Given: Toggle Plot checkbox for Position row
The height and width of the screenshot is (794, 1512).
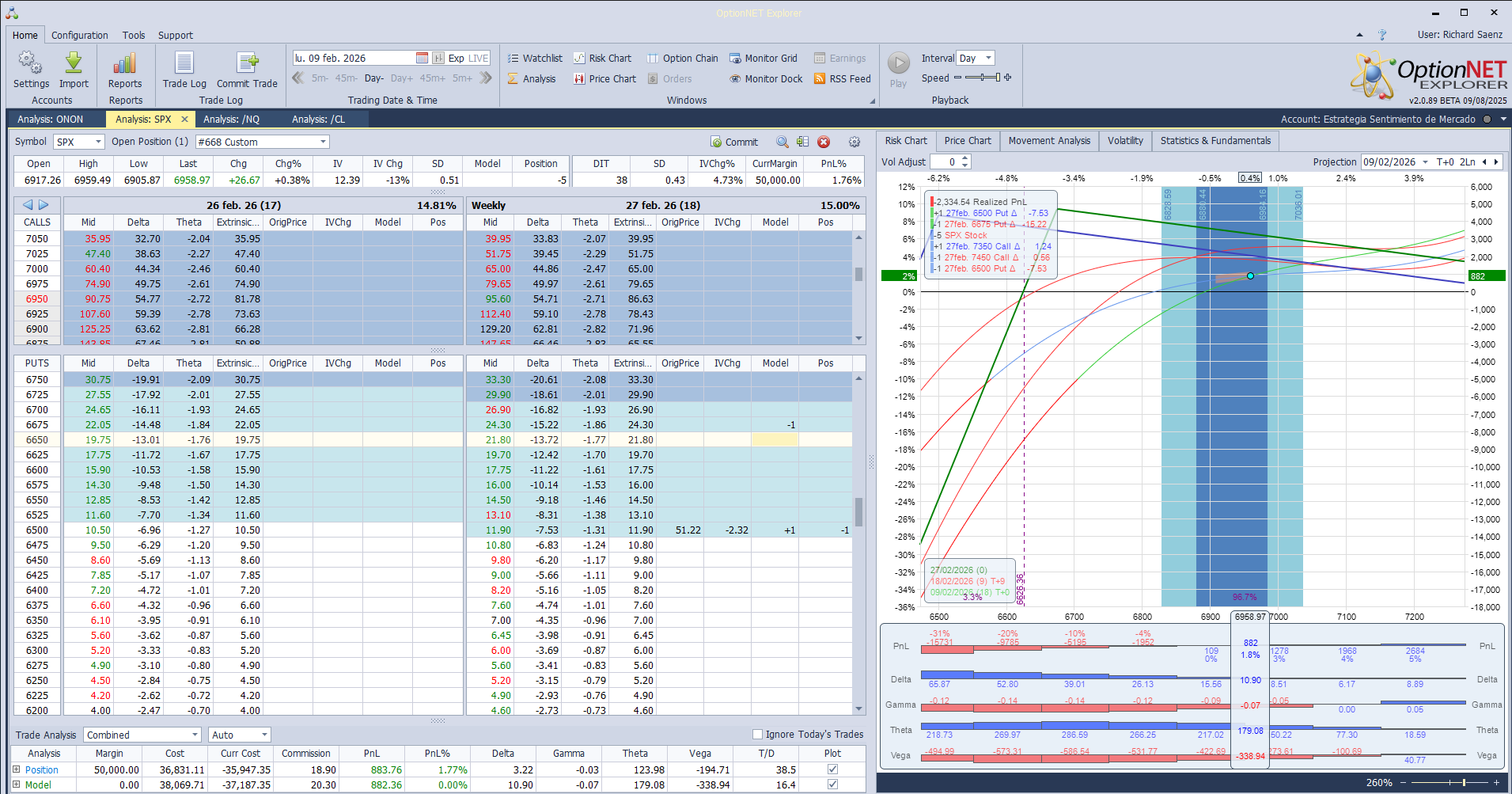Looking at the screenshot, I should point(832,769).
